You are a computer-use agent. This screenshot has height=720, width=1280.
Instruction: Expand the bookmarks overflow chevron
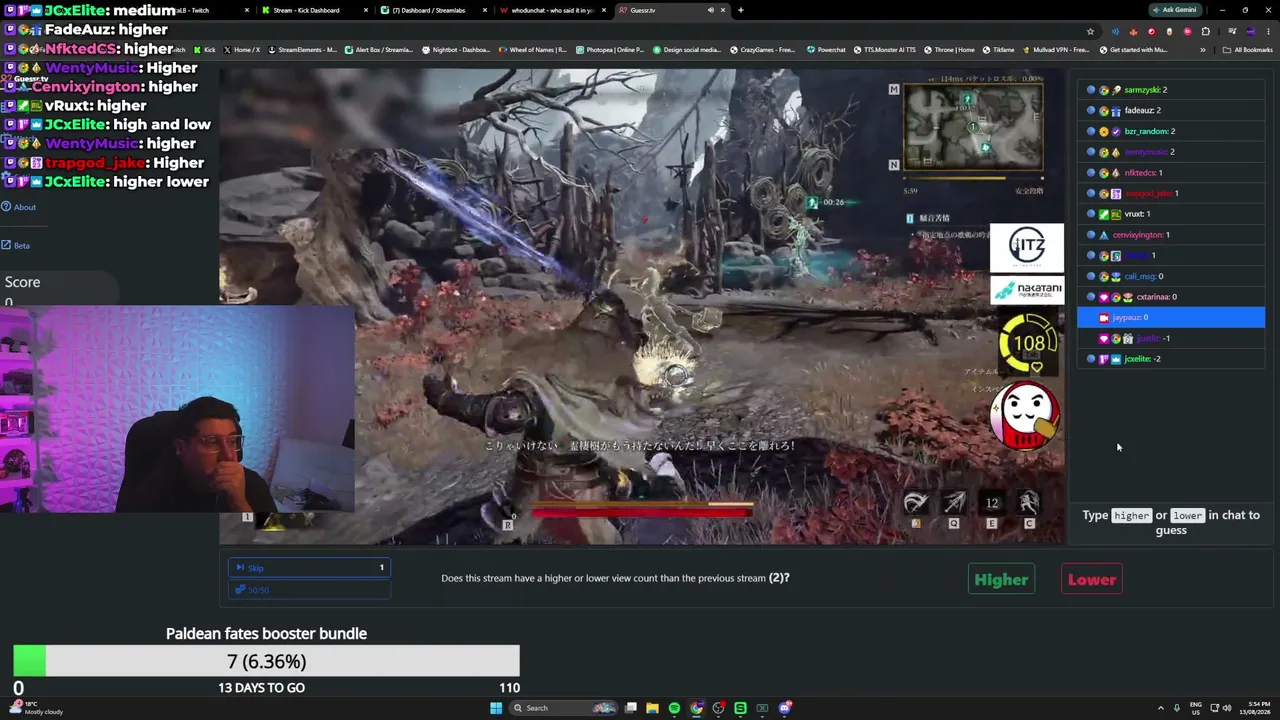[x=1203, y=50]
